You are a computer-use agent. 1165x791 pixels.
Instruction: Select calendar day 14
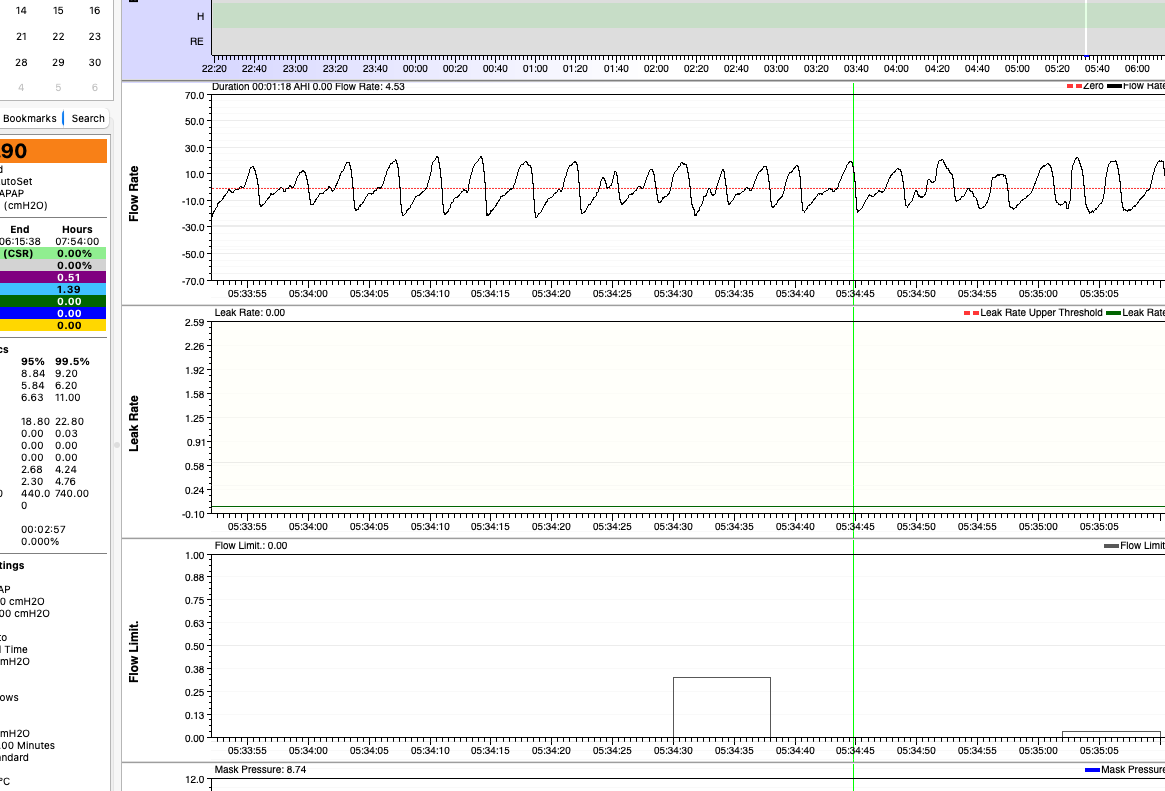(22, 10)
